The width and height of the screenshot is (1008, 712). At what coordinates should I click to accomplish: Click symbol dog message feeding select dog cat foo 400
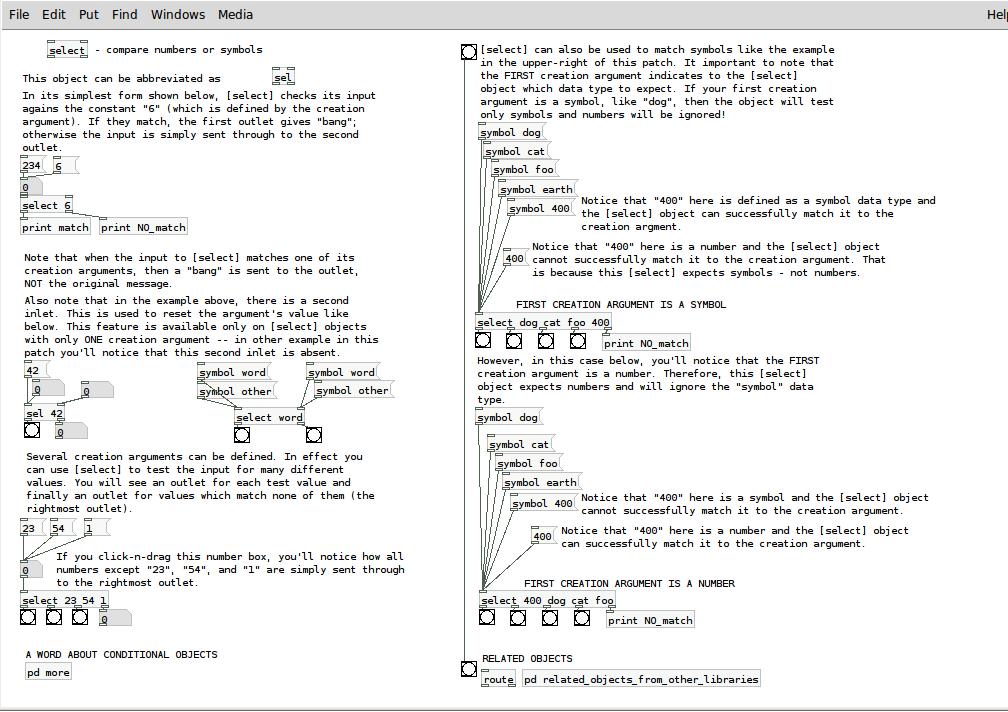512,132
